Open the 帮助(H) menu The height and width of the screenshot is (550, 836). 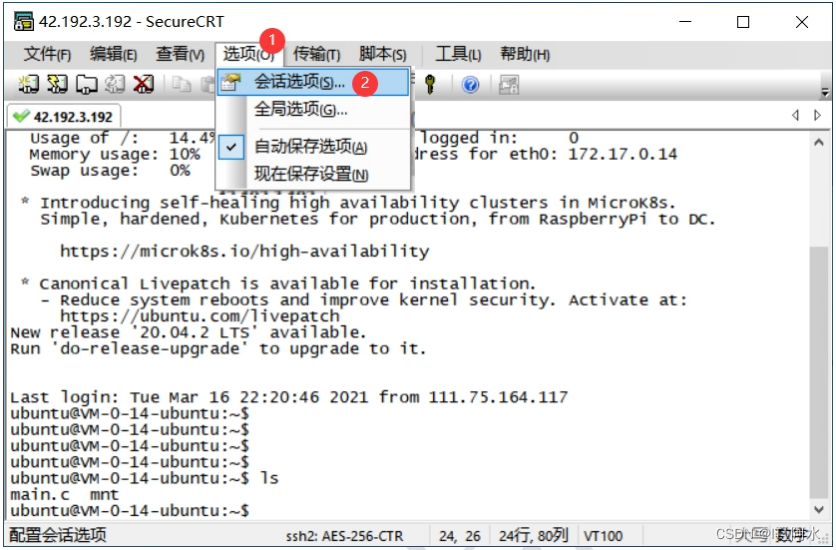[525, 54]
